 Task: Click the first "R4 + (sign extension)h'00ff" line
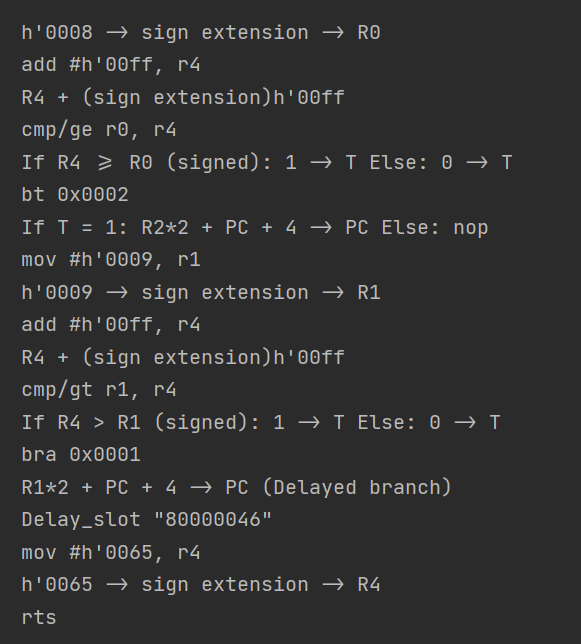pyautogui.click(x=183, y=98)
